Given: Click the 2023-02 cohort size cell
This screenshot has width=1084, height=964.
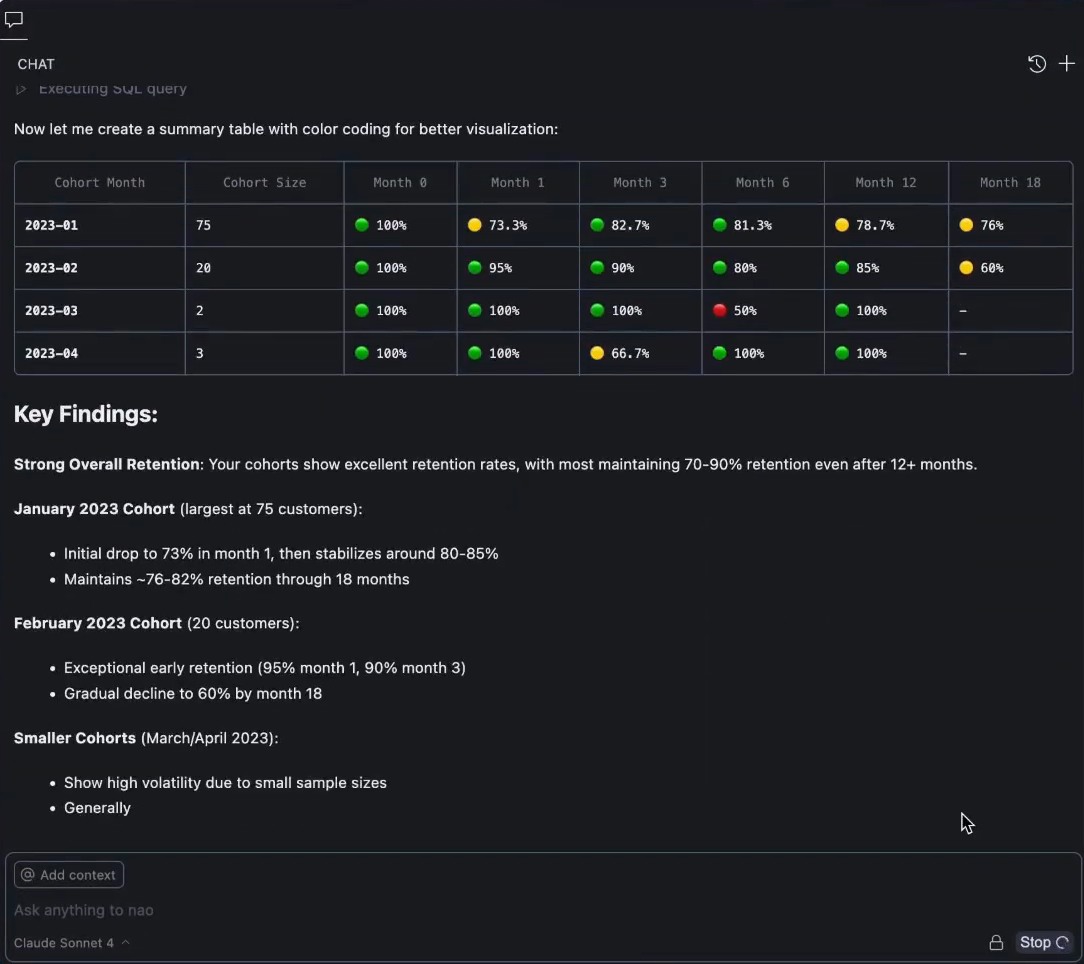Looking at the screenshot, I should [x=264, y=267].
